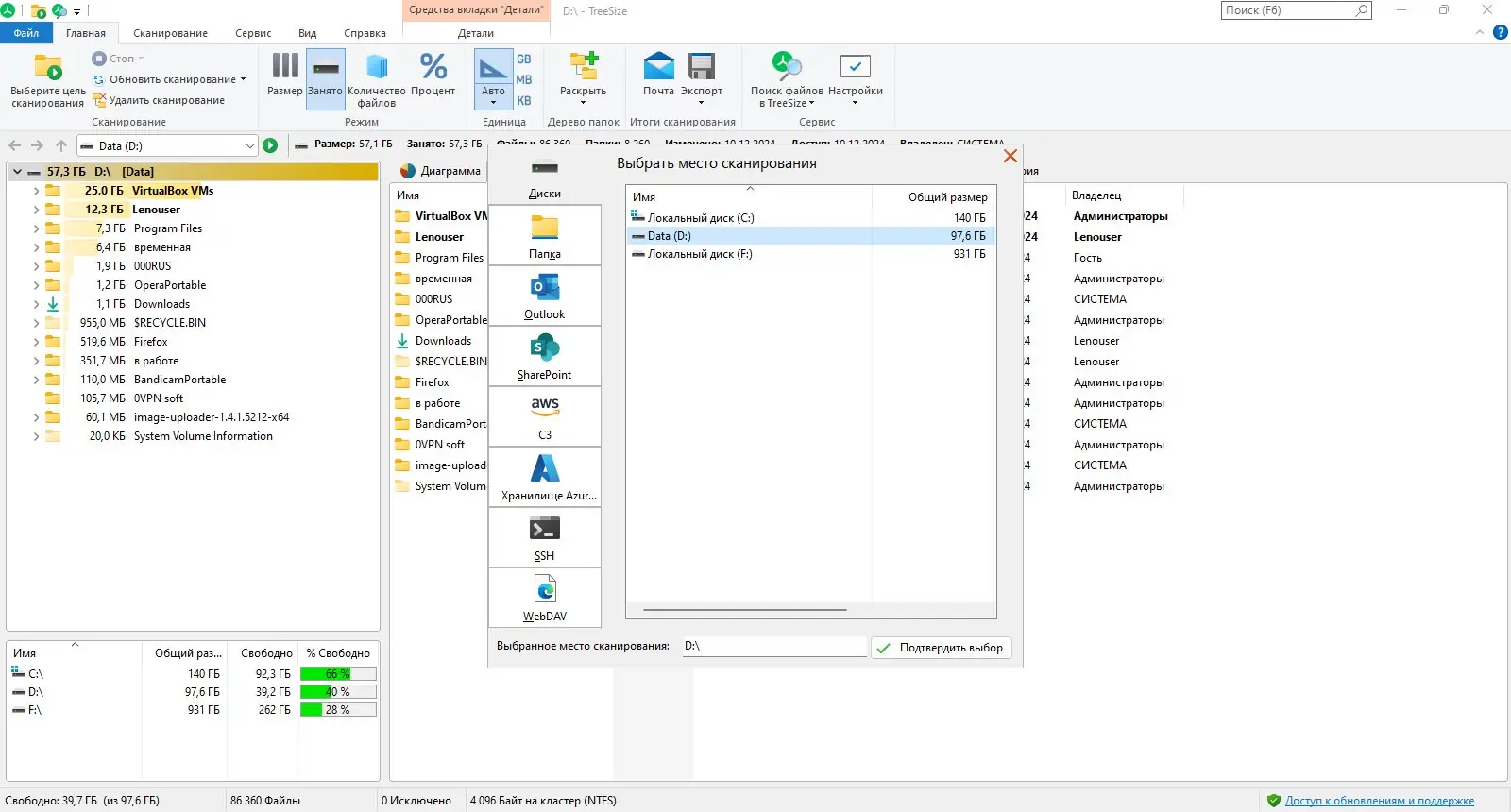This screenshot has height=812, width=1511.
Task: Click the Back navigation arrow
Action: (14, 145)
